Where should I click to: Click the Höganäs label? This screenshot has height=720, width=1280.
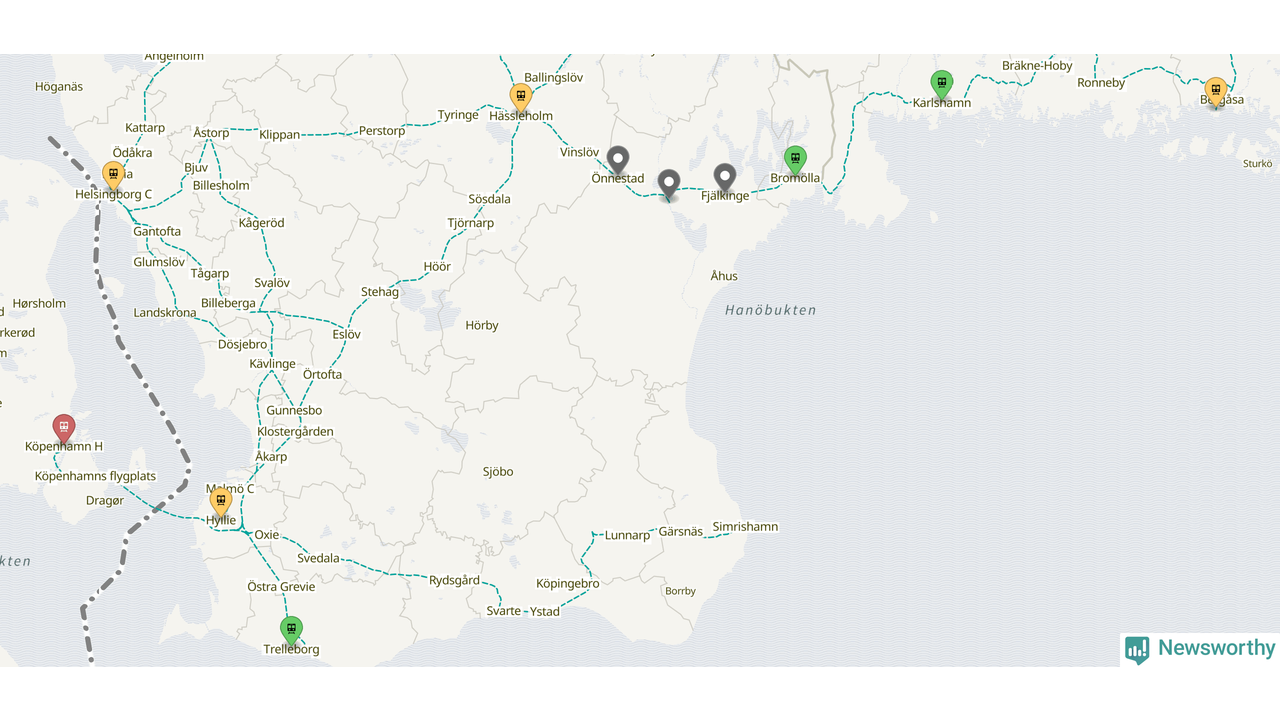(59, 87)
